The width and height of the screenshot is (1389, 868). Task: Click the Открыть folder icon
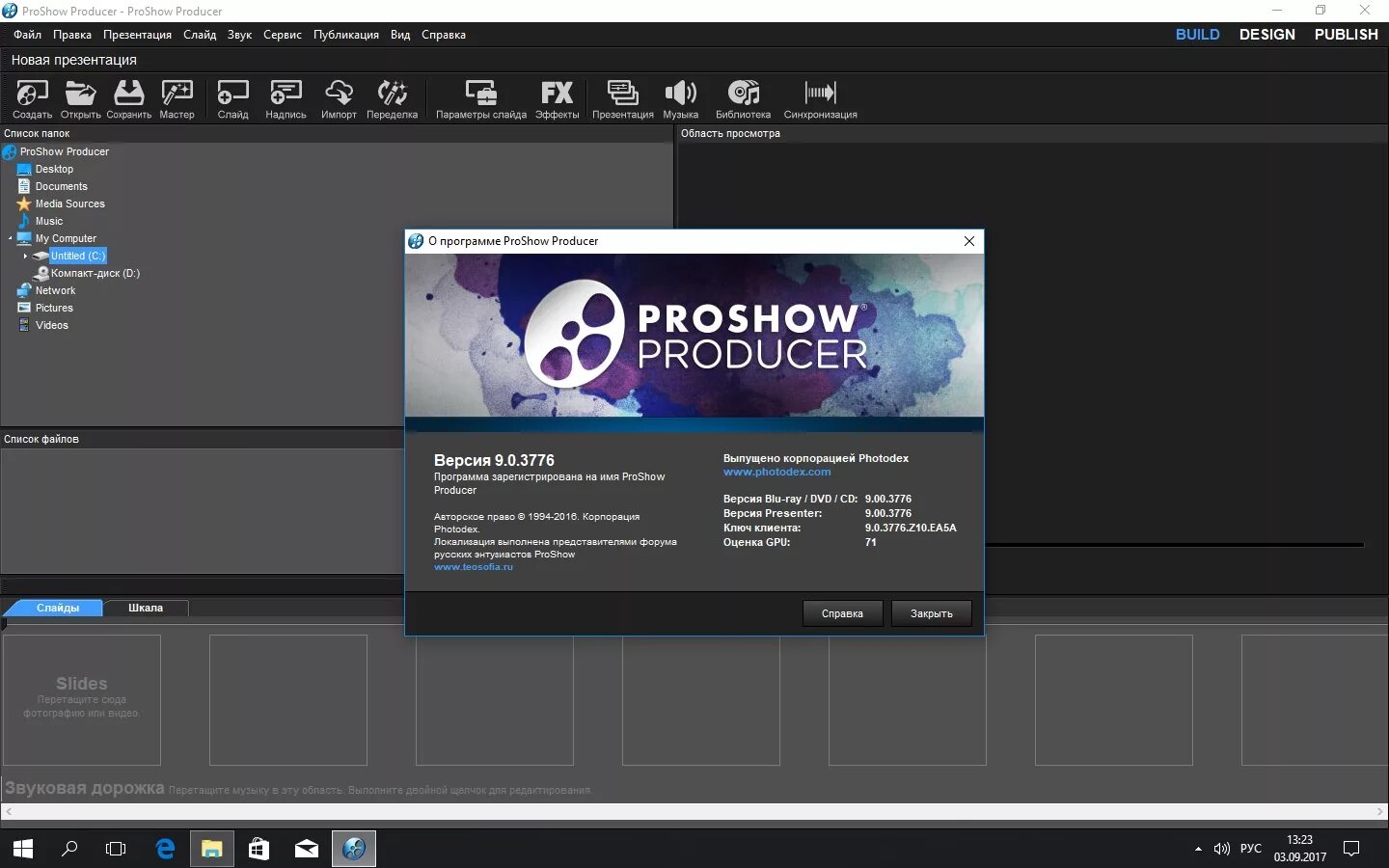tap(80, 99)
